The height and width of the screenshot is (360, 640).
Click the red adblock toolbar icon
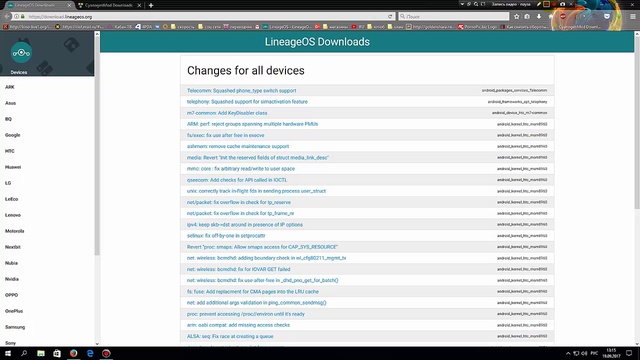[x=563, y=16]
